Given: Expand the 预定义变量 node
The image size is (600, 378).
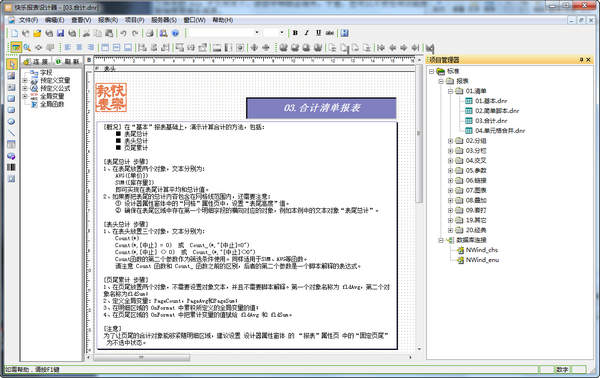Looking at the screenshot, I should point(25,80).
